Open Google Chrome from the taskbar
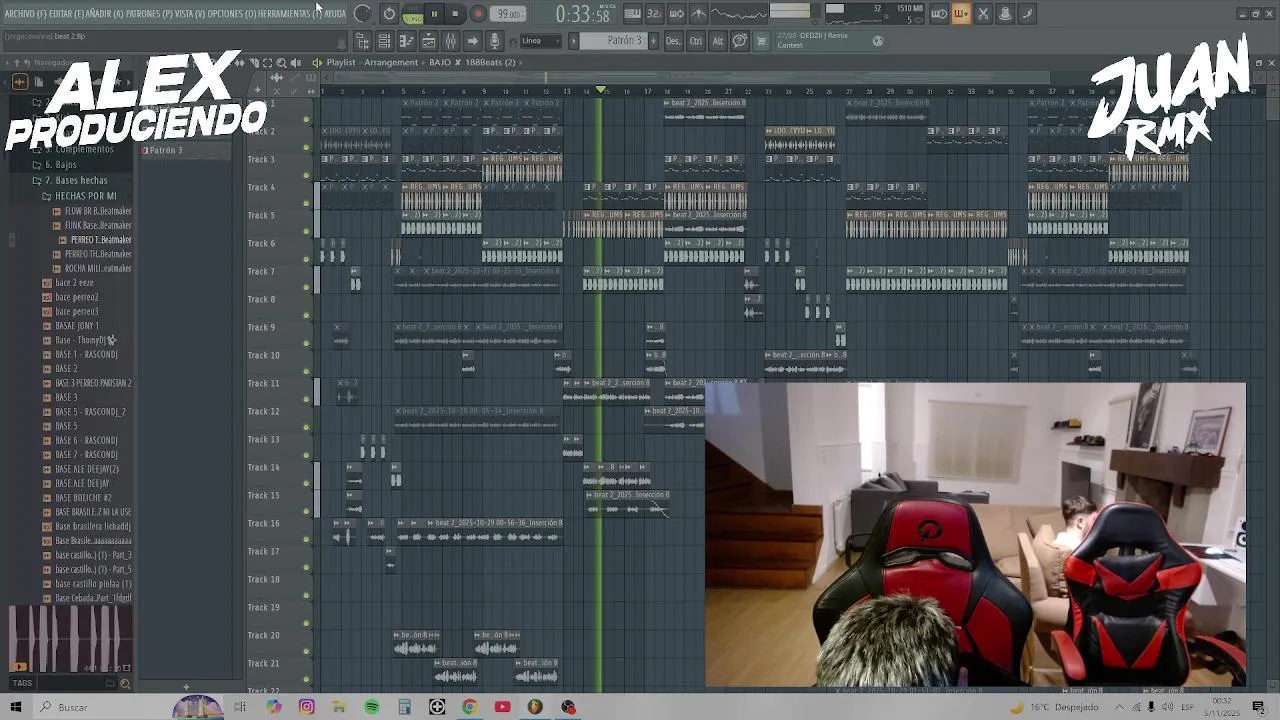1280x720 pixels. click(x=469, y=707)
